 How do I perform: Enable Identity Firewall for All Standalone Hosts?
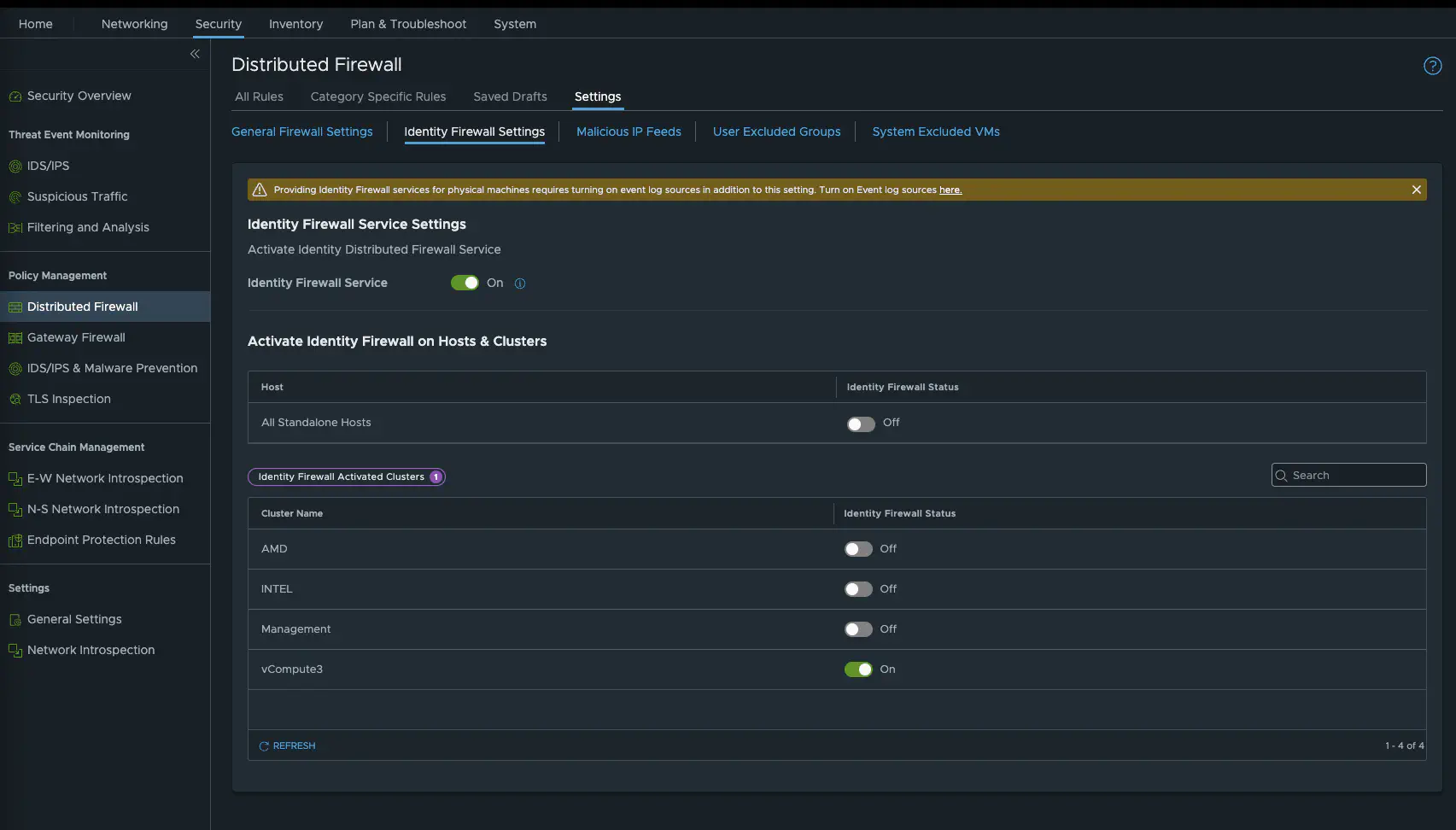click(x=861, y=424)
